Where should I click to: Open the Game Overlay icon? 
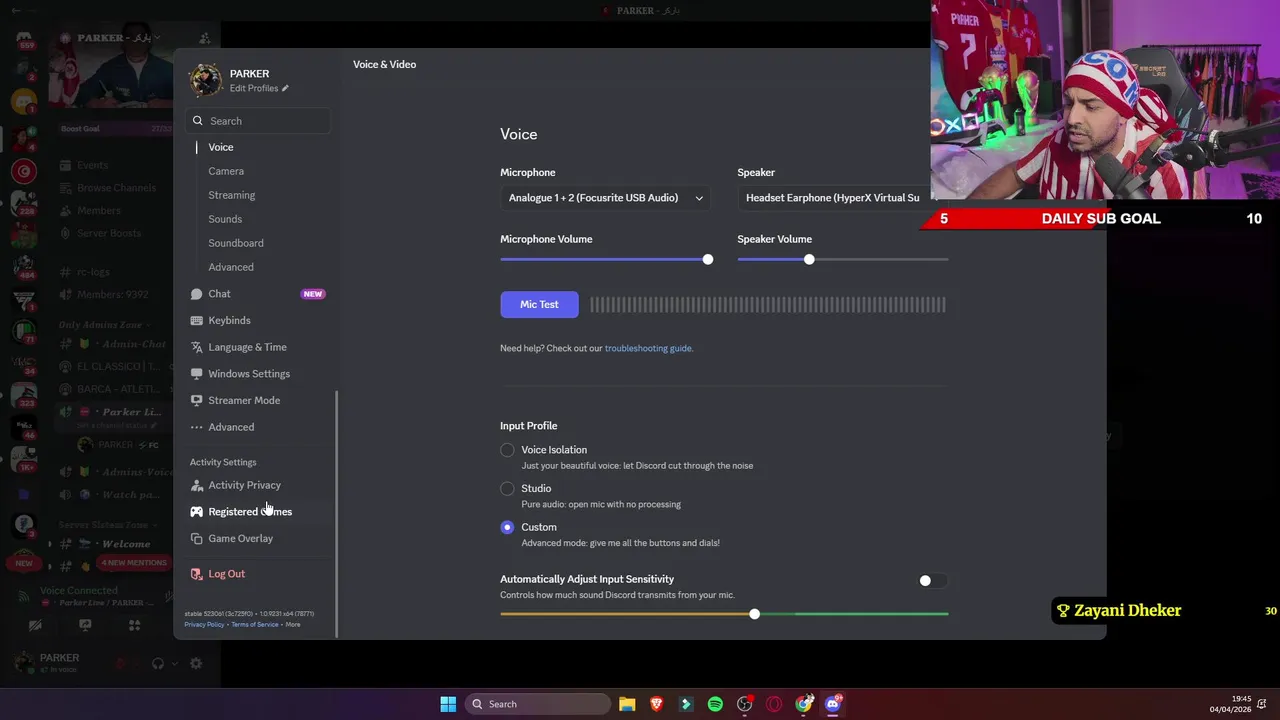(197, 538)
